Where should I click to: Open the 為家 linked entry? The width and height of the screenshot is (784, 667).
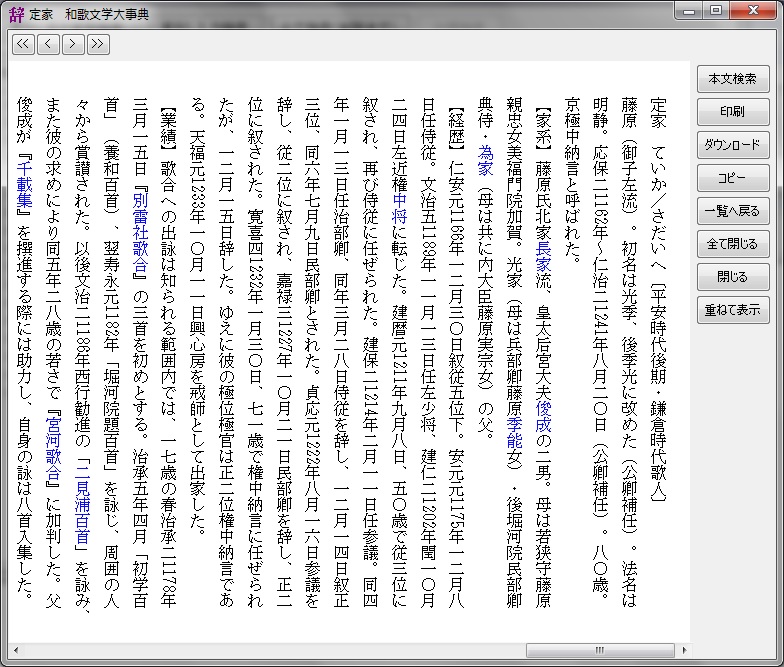485,160
